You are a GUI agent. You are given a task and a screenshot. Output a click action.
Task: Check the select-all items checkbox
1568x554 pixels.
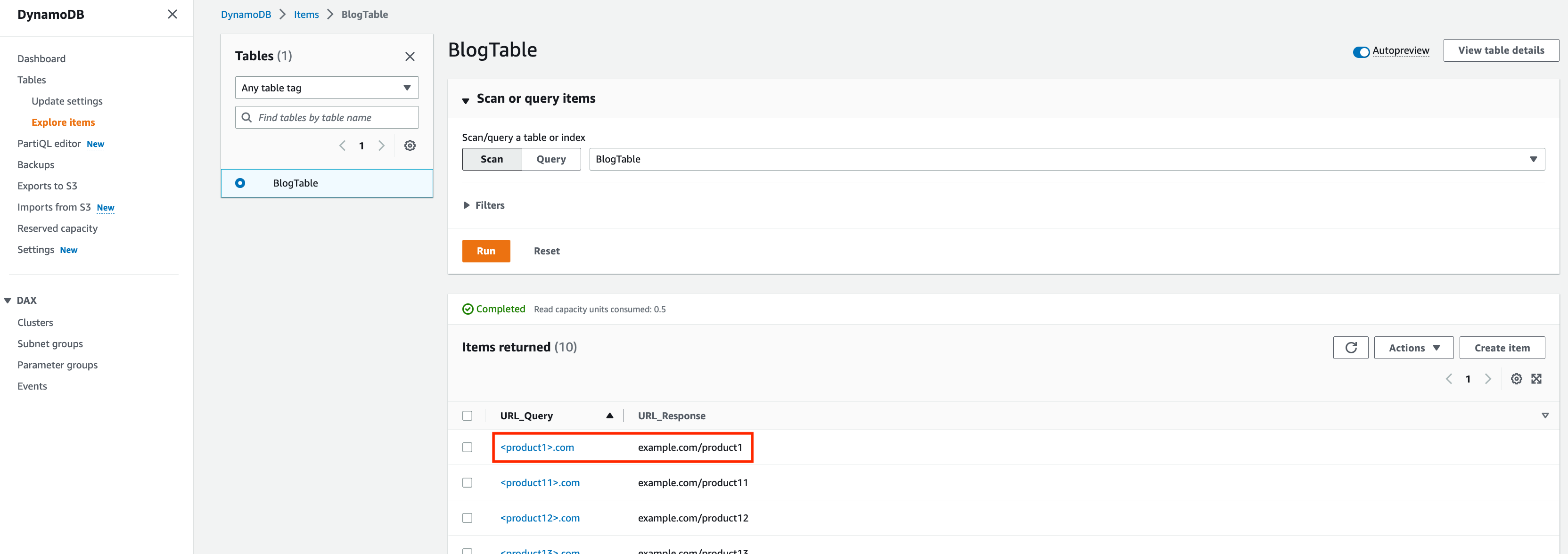coord(468,415)
